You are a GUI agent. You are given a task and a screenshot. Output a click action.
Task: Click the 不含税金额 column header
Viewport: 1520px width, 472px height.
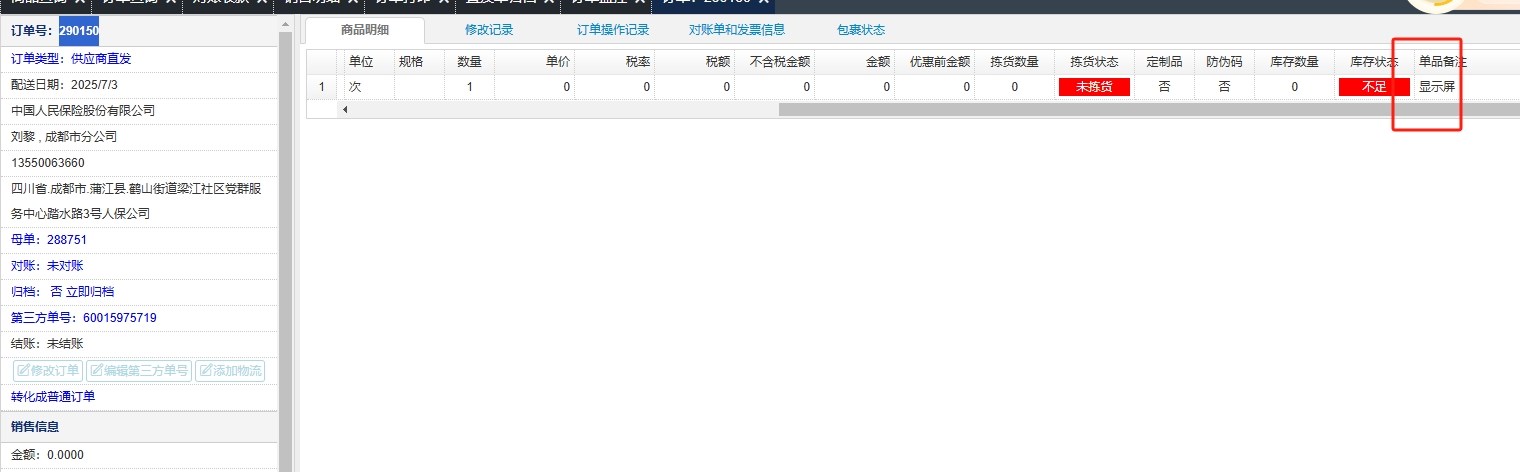coord(775,62)
